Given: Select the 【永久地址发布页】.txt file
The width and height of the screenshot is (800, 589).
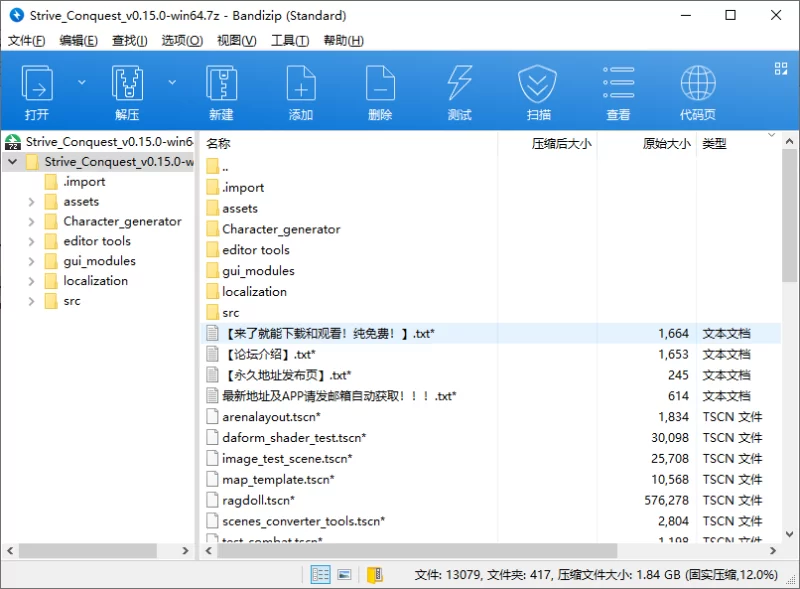Looking at the screenshot, I should coord(279,375).
